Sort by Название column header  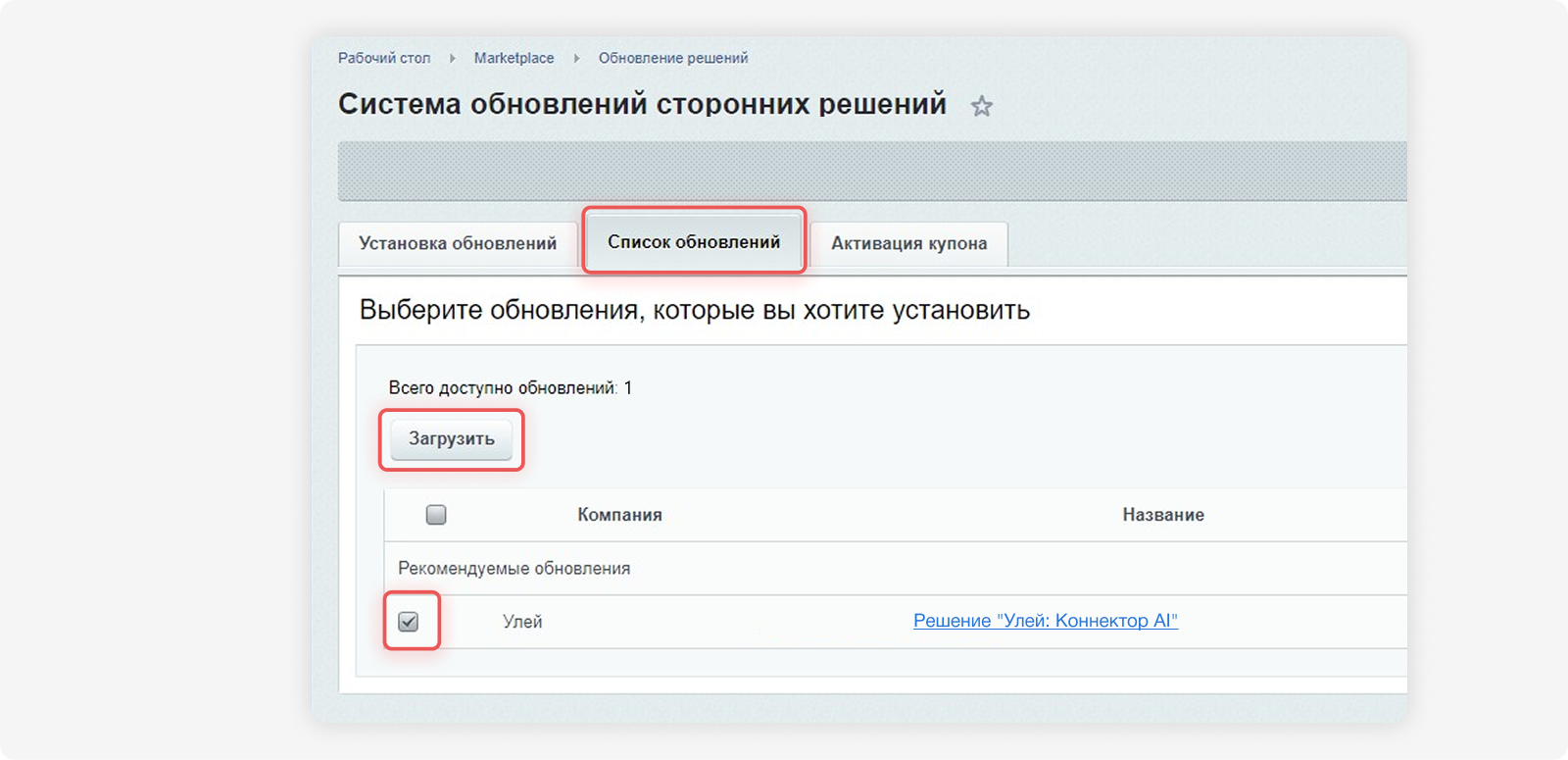[x=1163, y=515]
